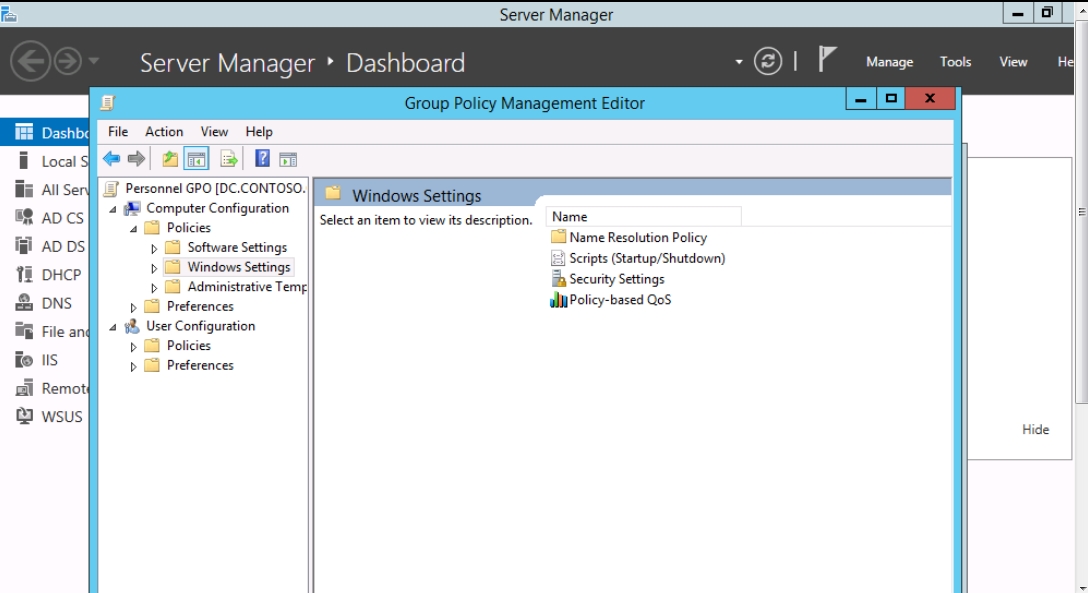The height and width of the screenshot is (593, 1088).
Task: Open Scripts (Startup/Shutdown) in right pane
Action: point(638,258)
